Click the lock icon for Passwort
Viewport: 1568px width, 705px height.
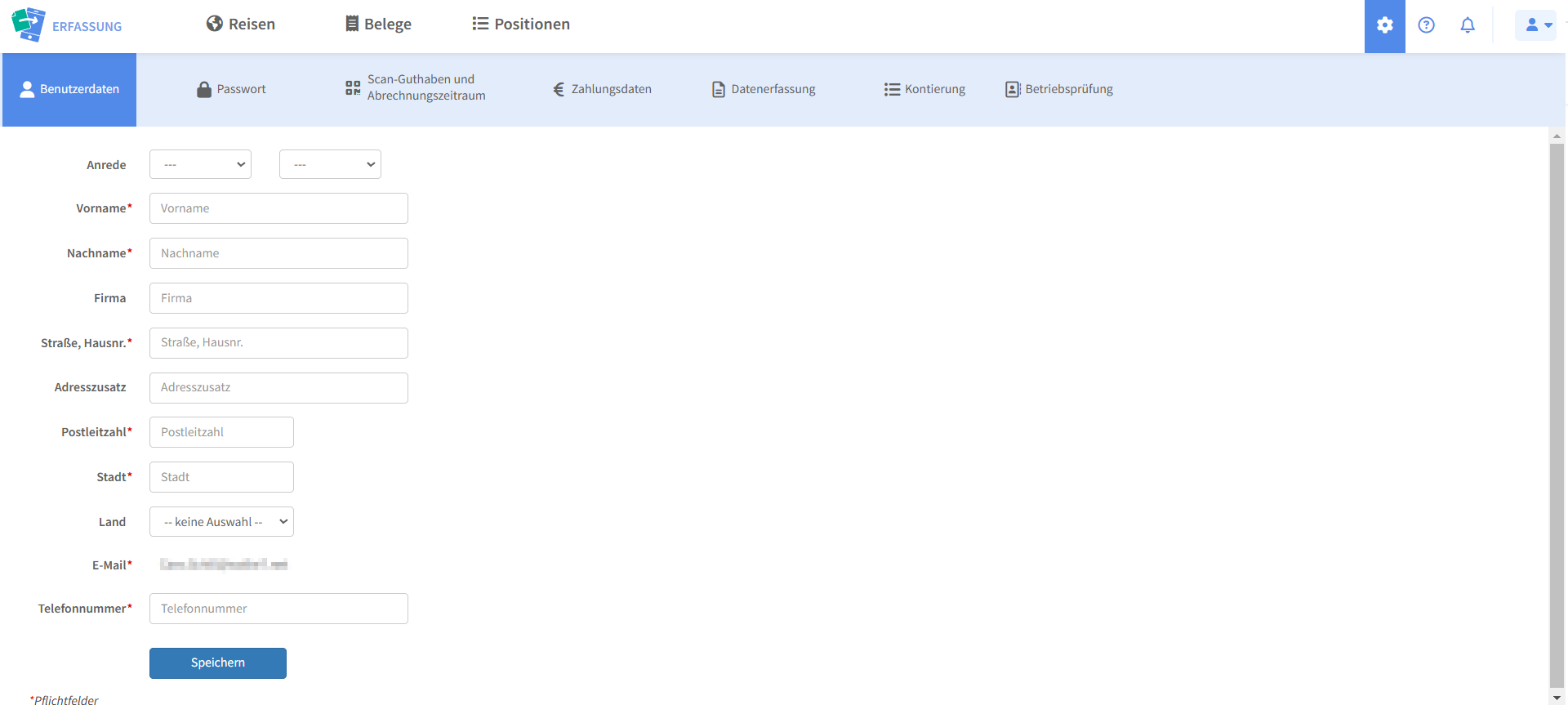coord(204,90)
